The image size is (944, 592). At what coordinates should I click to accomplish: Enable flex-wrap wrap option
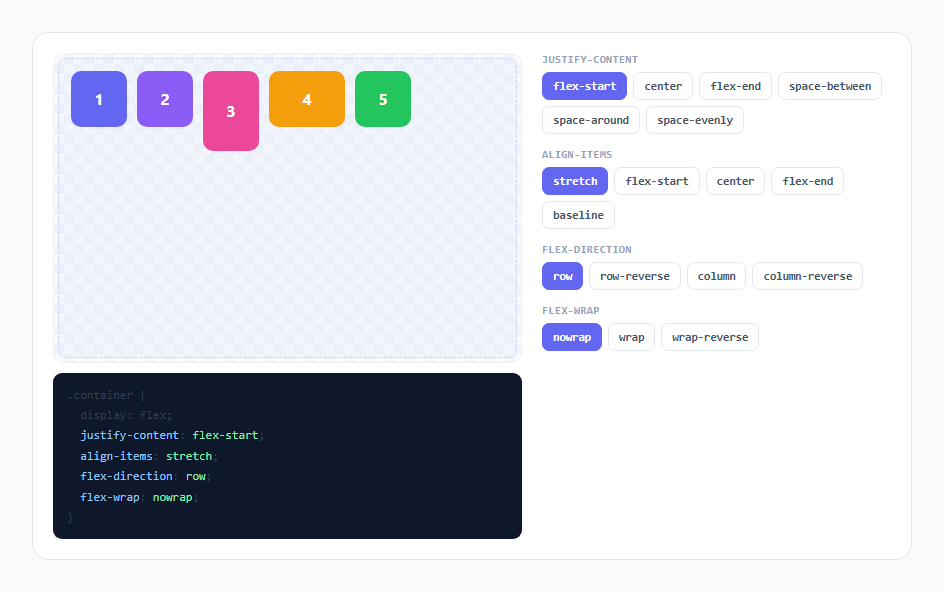click(x=632, y=337)
